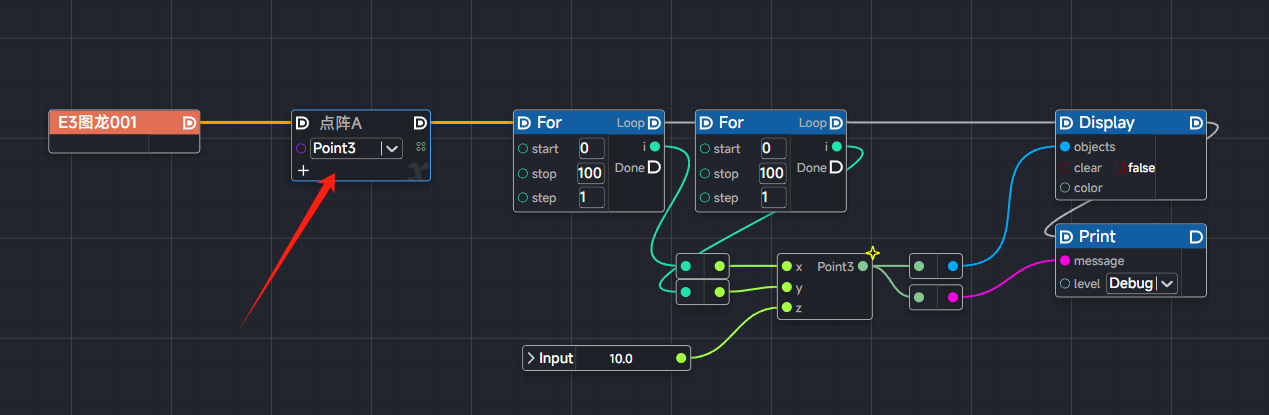This screenshot has height=415, width=1269.
Task: Click the blue objects port on Display
Action: (1065, 147)
